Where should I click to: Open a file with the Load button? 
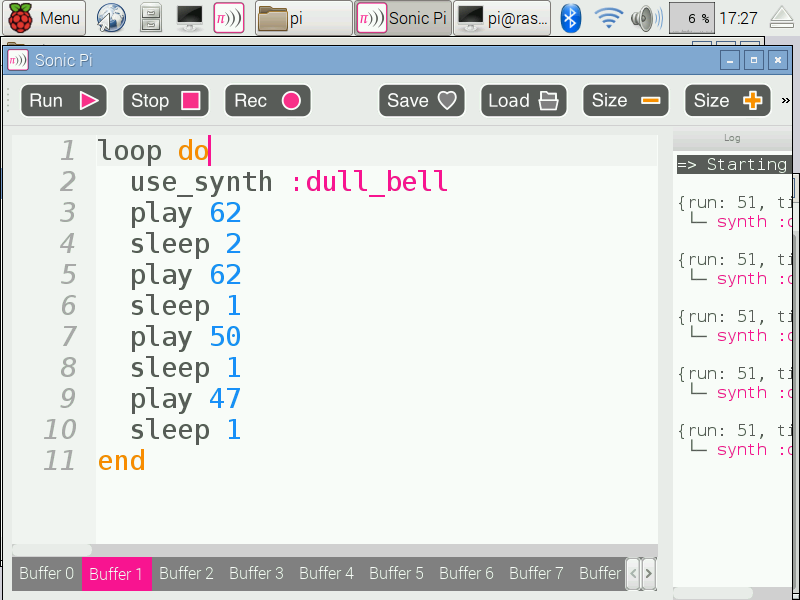click(x=523, y=101)
